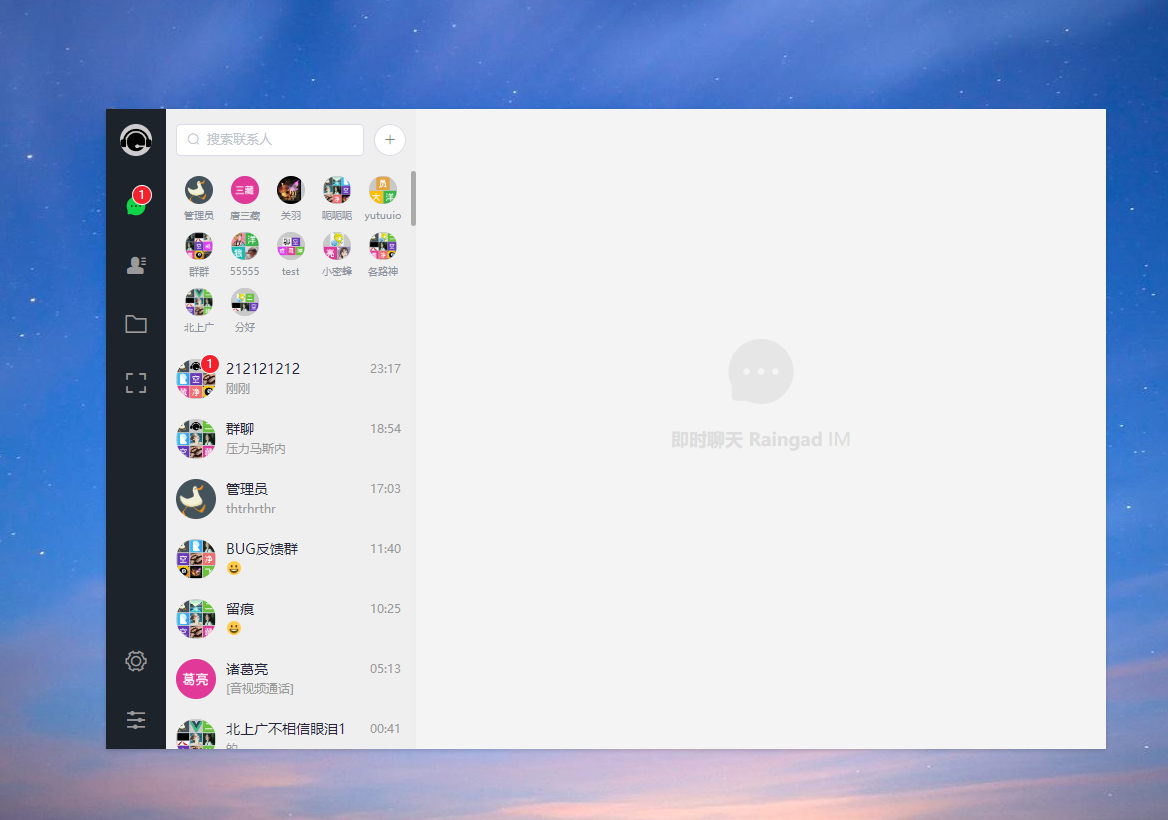Image resolution: width=1168 pixels, height=820 pixels.
Task: Toggle fullscreen mode icon
Action: click(136, 383)
